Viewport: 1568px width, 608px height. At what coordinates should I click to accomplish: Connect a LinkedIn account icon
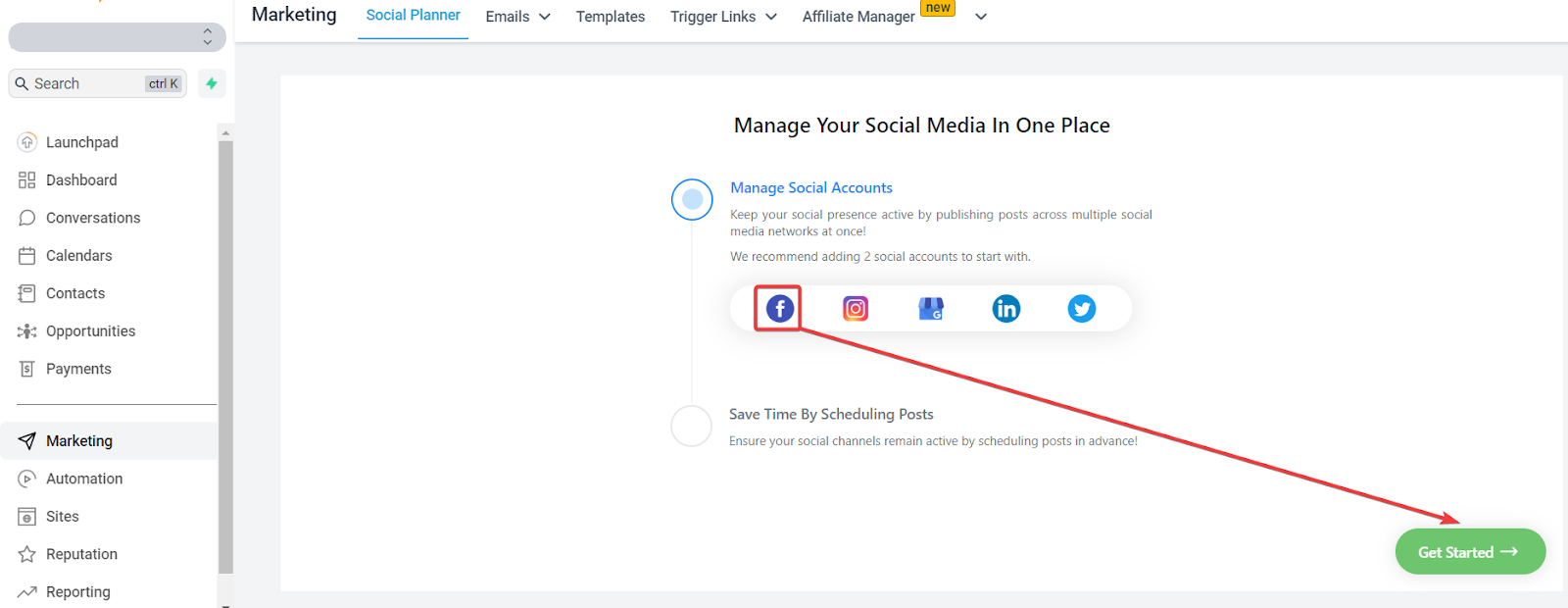pyautogui.click(x=1006, y=309)
